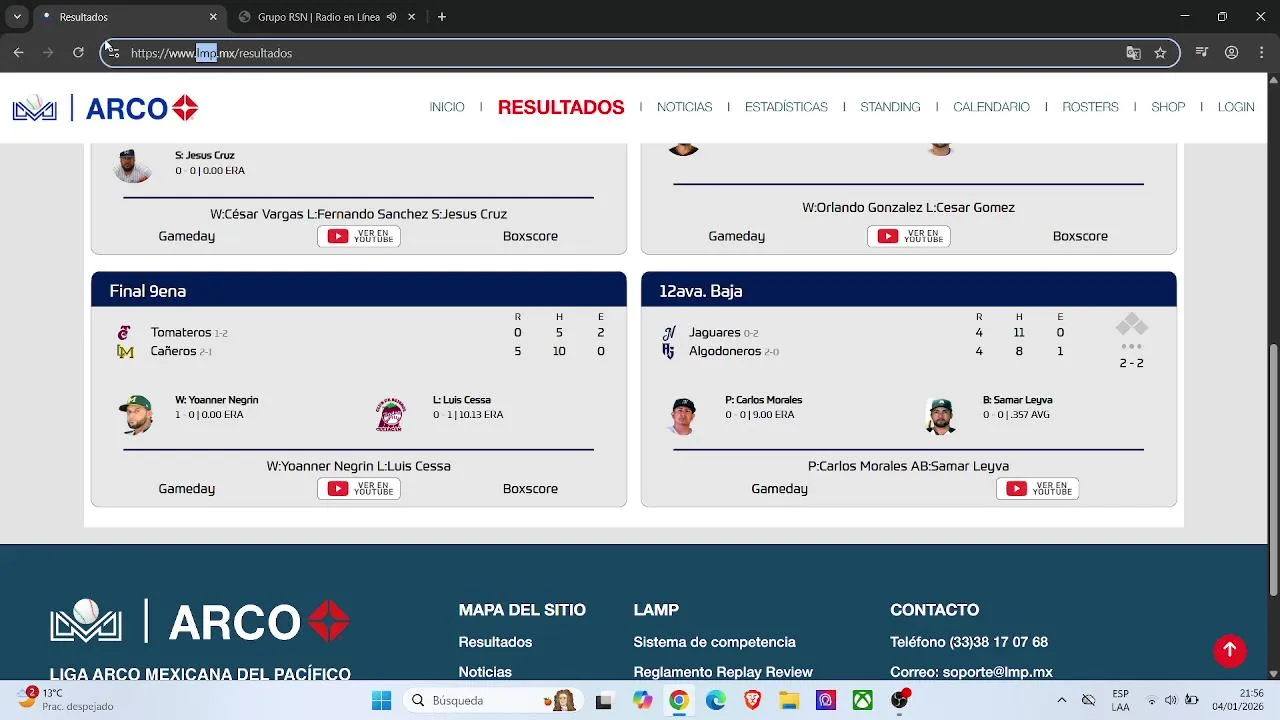The width and height of the screenshot is (1280, 720).
Task: Open Boxscore for César Vargas game
Action: point(530,236)
